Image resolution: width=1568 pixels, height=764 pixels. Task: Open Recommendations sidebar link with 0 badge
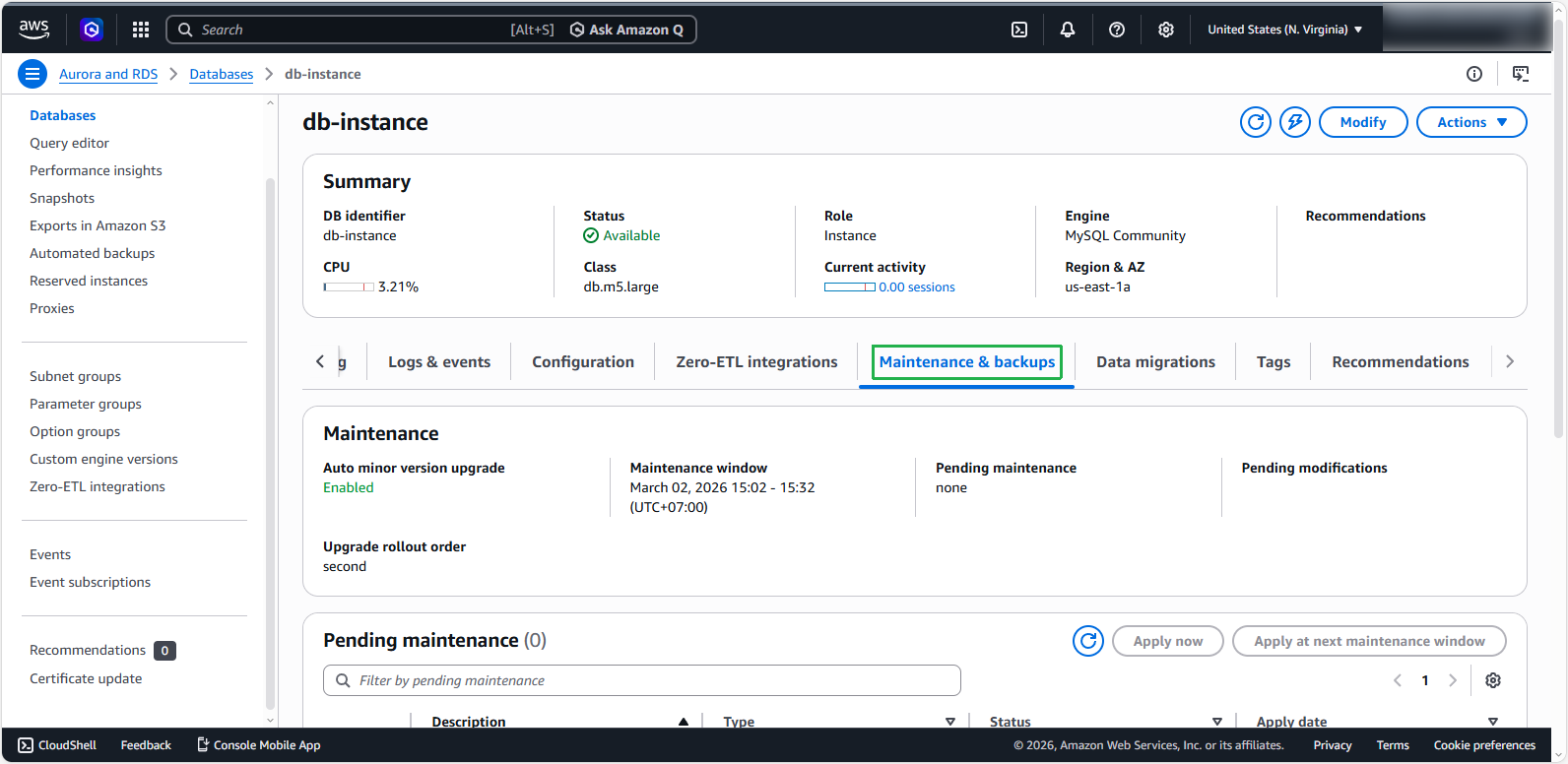[x=88, y=650]
